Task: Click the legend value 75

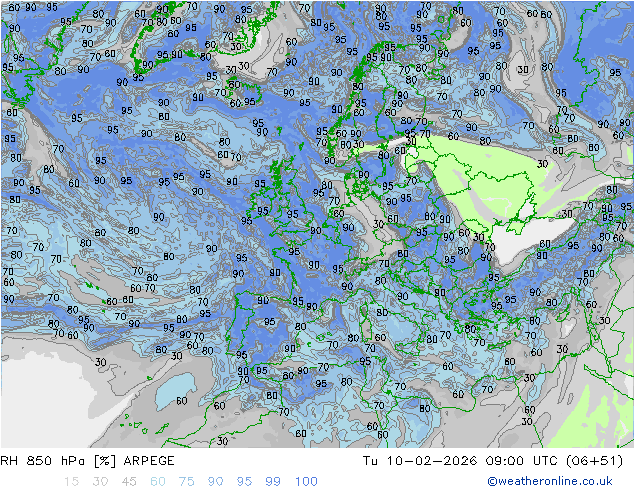Action: pos(187,481)
